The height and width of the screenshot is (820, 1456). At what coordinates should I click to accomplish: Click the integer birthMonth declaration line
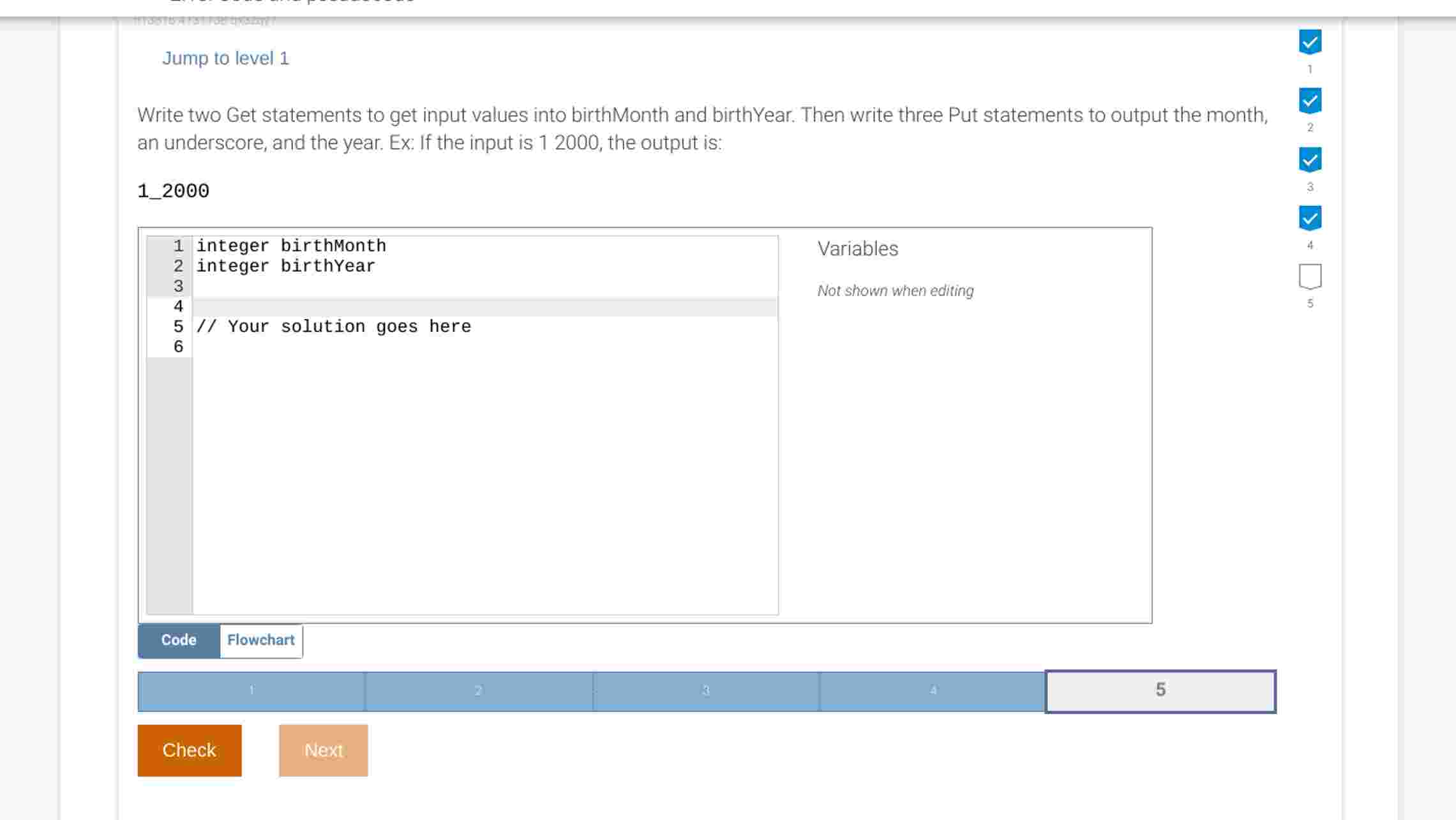click(x=290, y=245)
